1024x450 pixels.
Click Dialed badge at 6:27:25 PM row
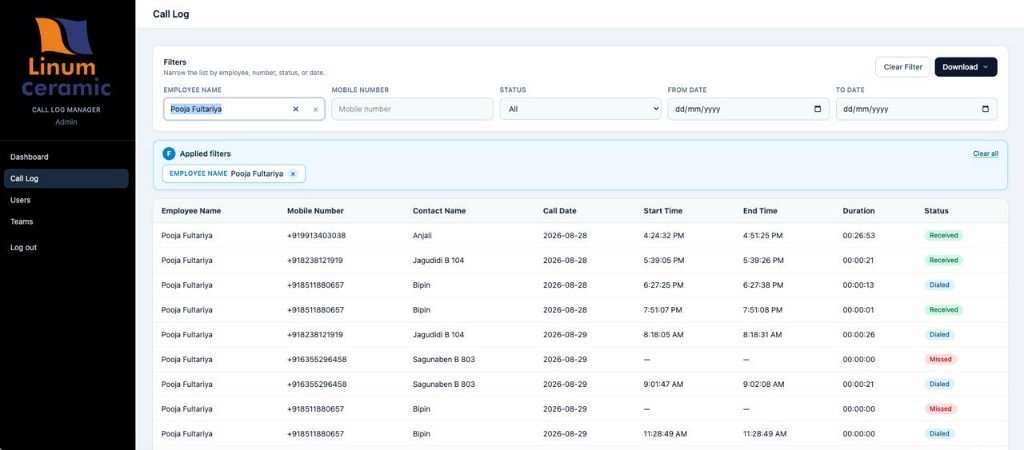point(939,285)
